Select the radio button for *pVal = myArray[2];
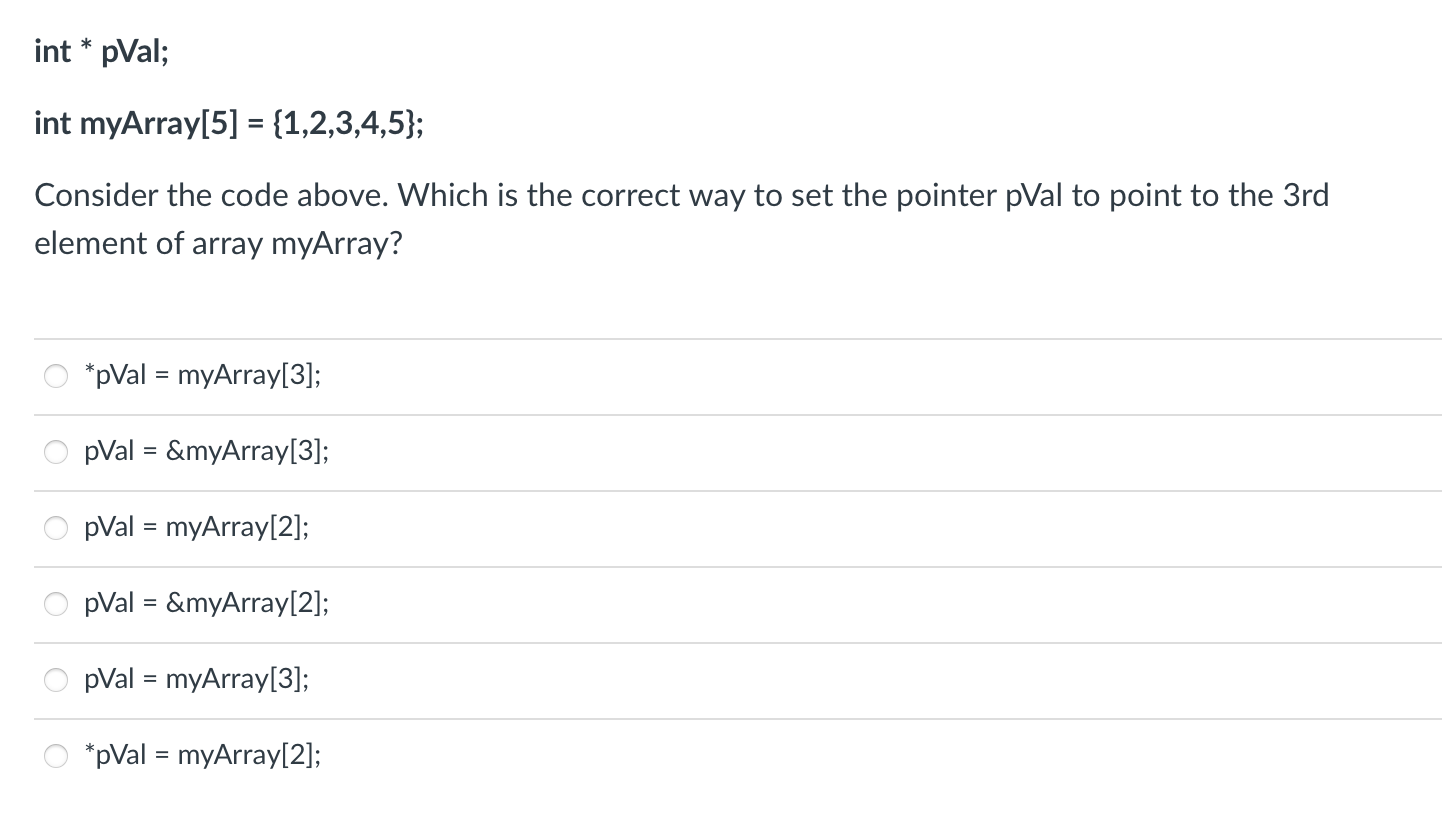This screenshot has height=820, width=1446. [56, 756]
